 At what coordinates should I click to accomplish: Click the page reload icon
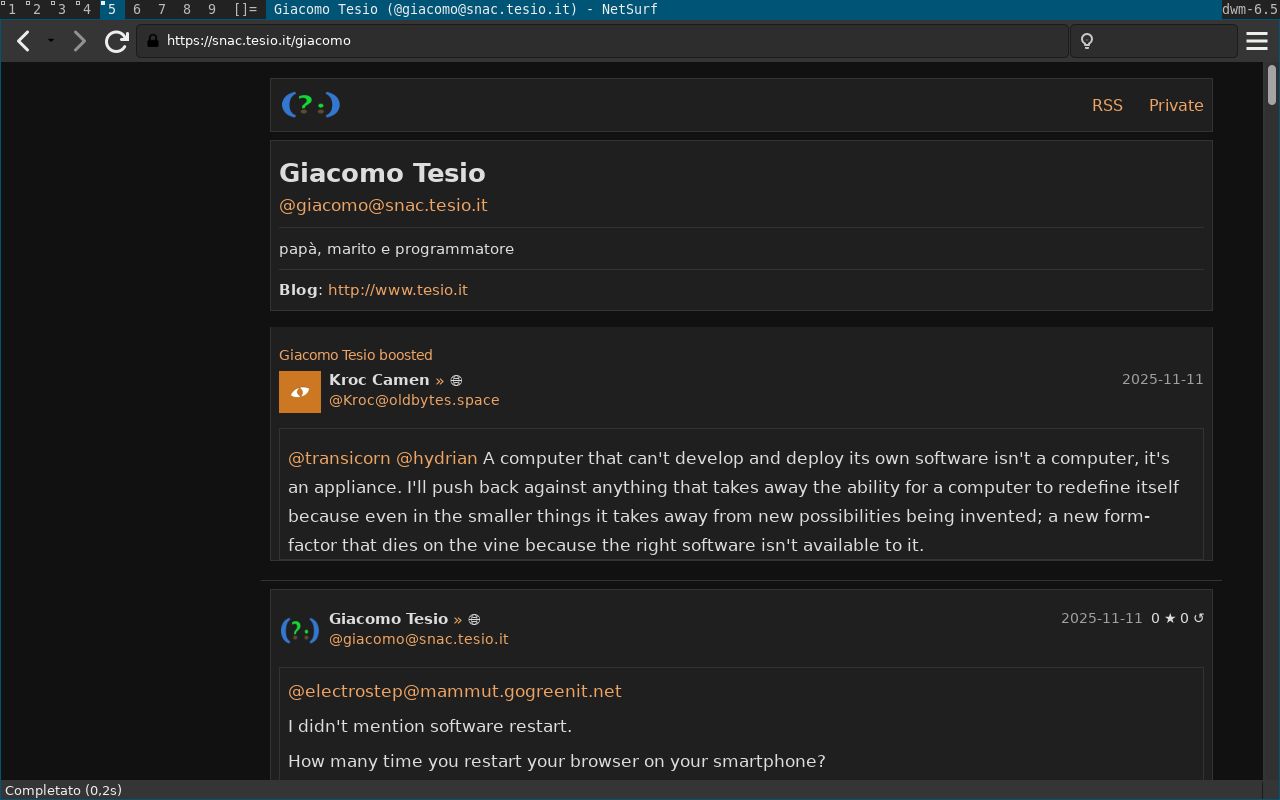(116, 41)
